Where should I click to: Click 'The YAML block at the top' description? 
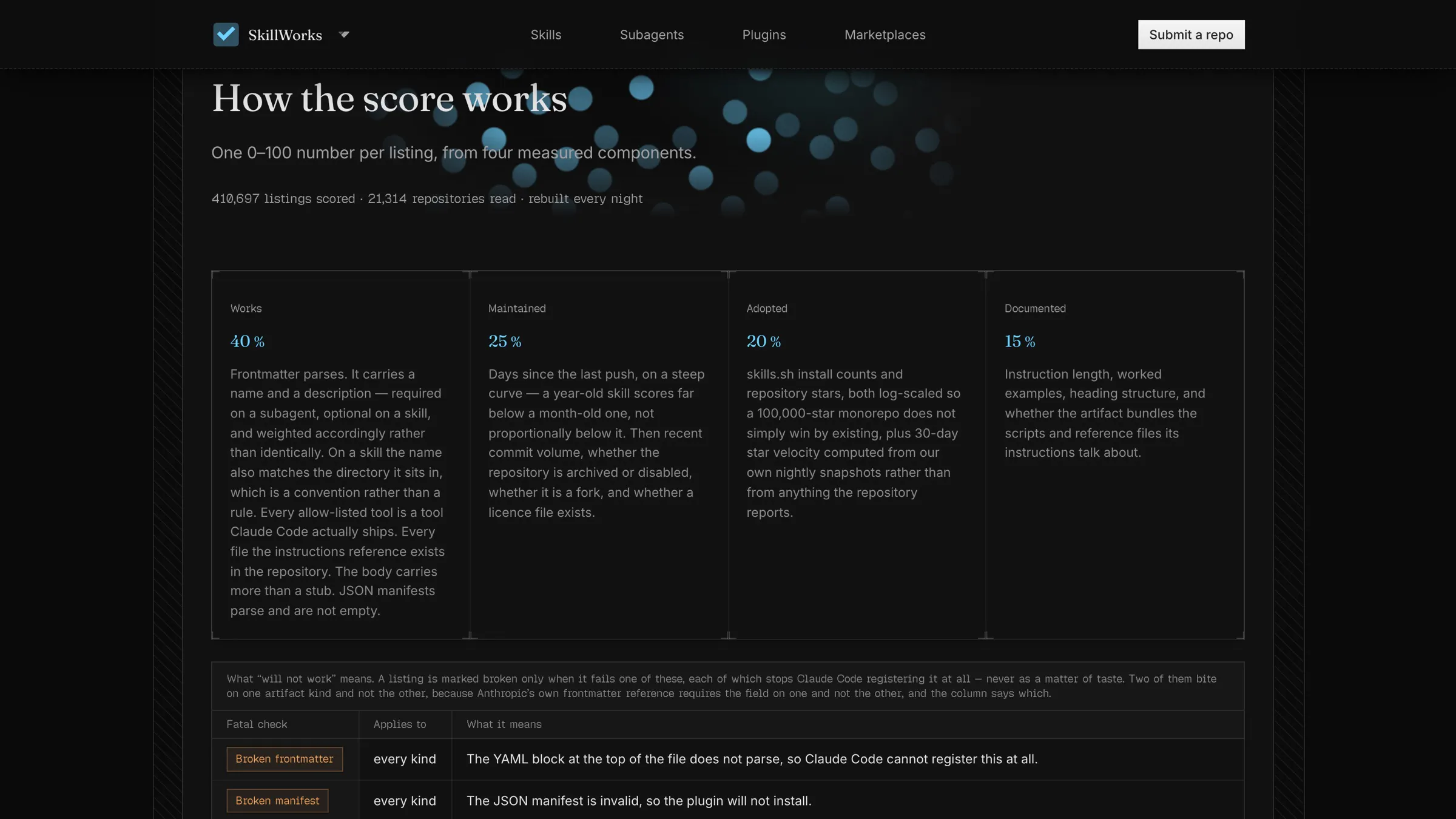pyautogui.click(x=752, y=759)
